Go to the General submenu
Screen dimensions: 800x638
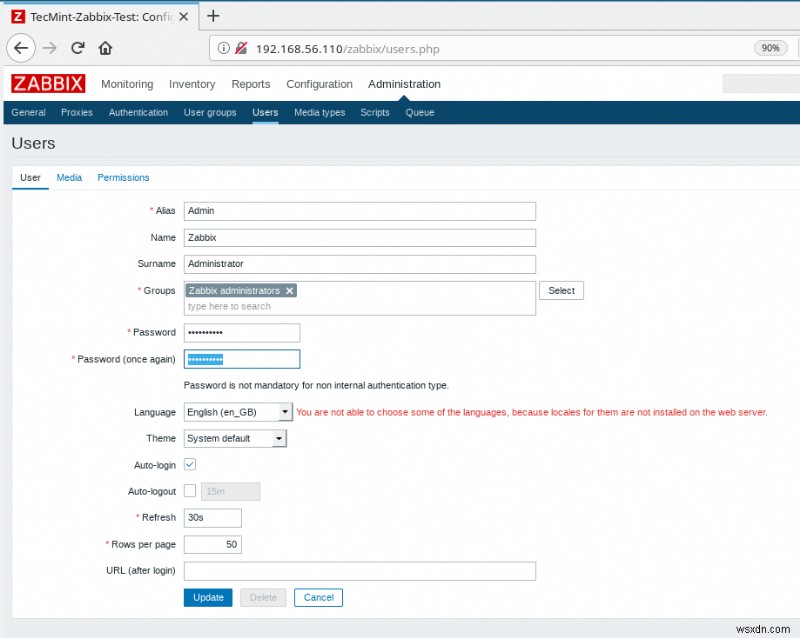29,112
